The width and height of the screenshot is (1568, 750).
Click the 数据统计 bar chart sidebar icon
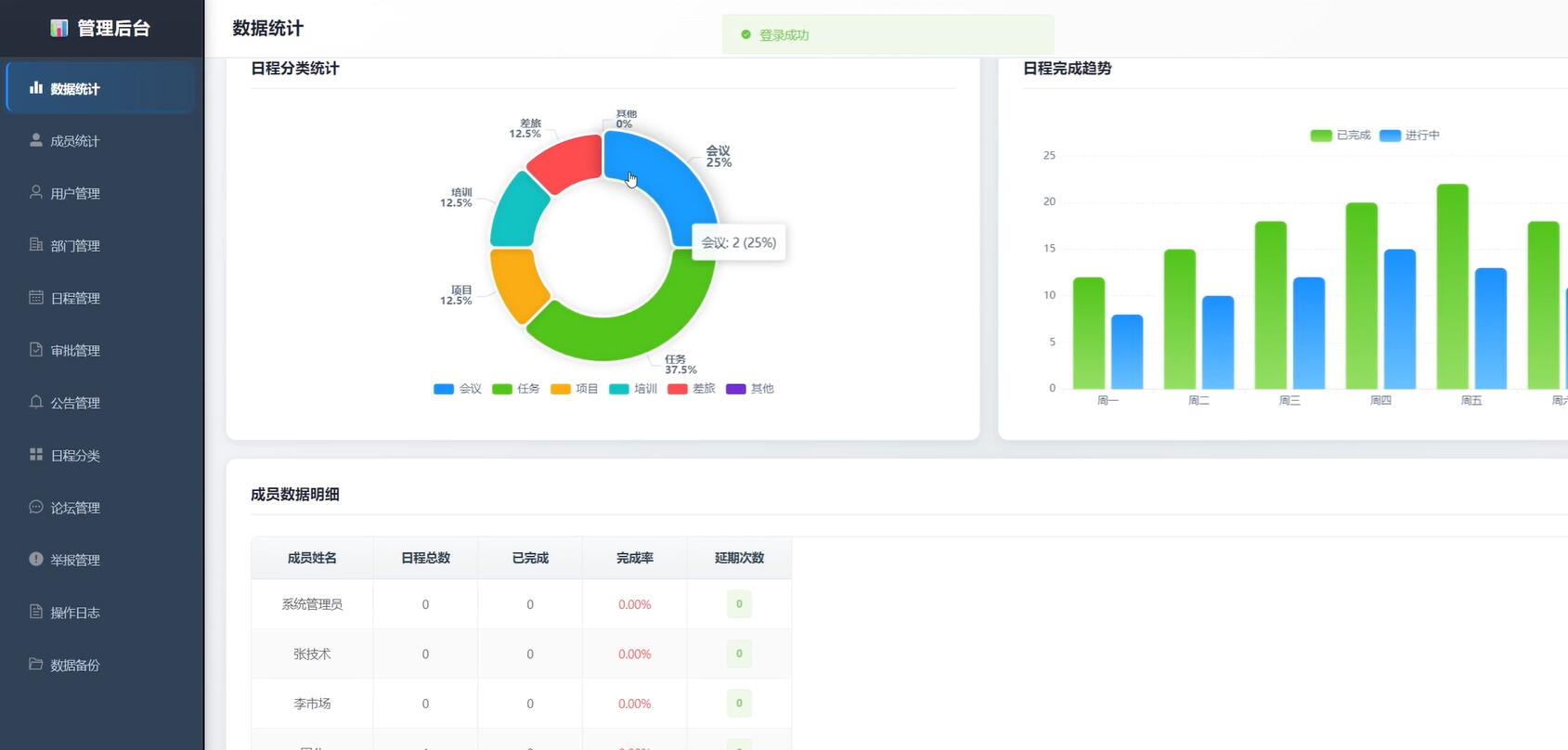36,88
